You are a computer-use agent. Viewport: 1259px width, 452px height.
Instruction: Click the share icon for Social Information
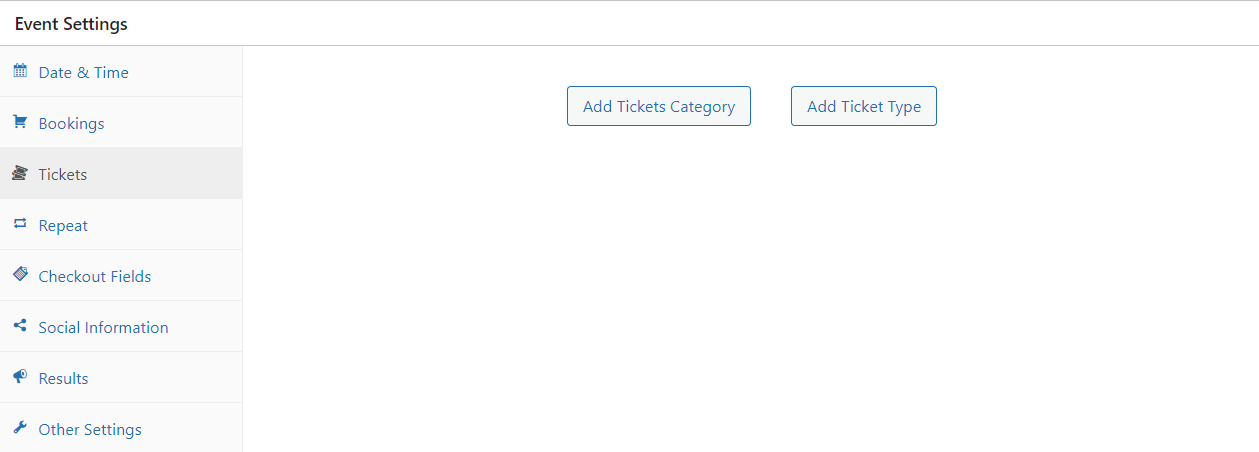[20, 326]
